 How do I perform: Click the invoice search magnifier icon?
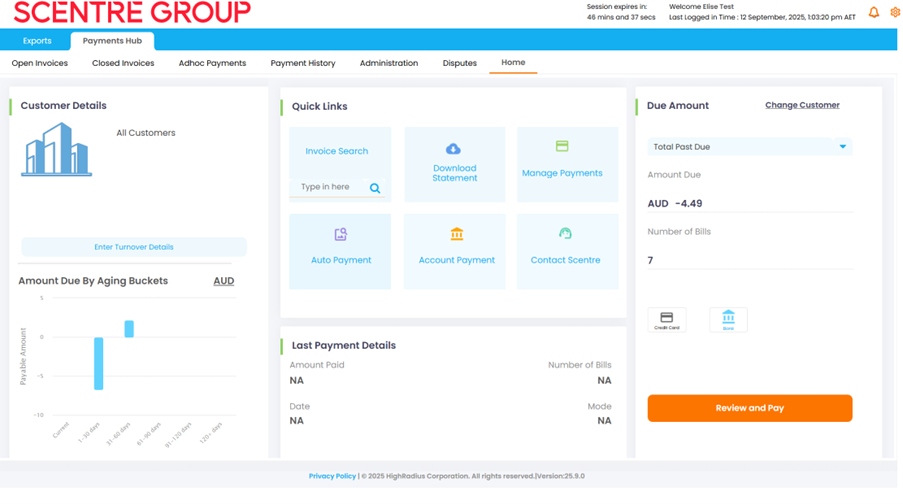(375, 188)
